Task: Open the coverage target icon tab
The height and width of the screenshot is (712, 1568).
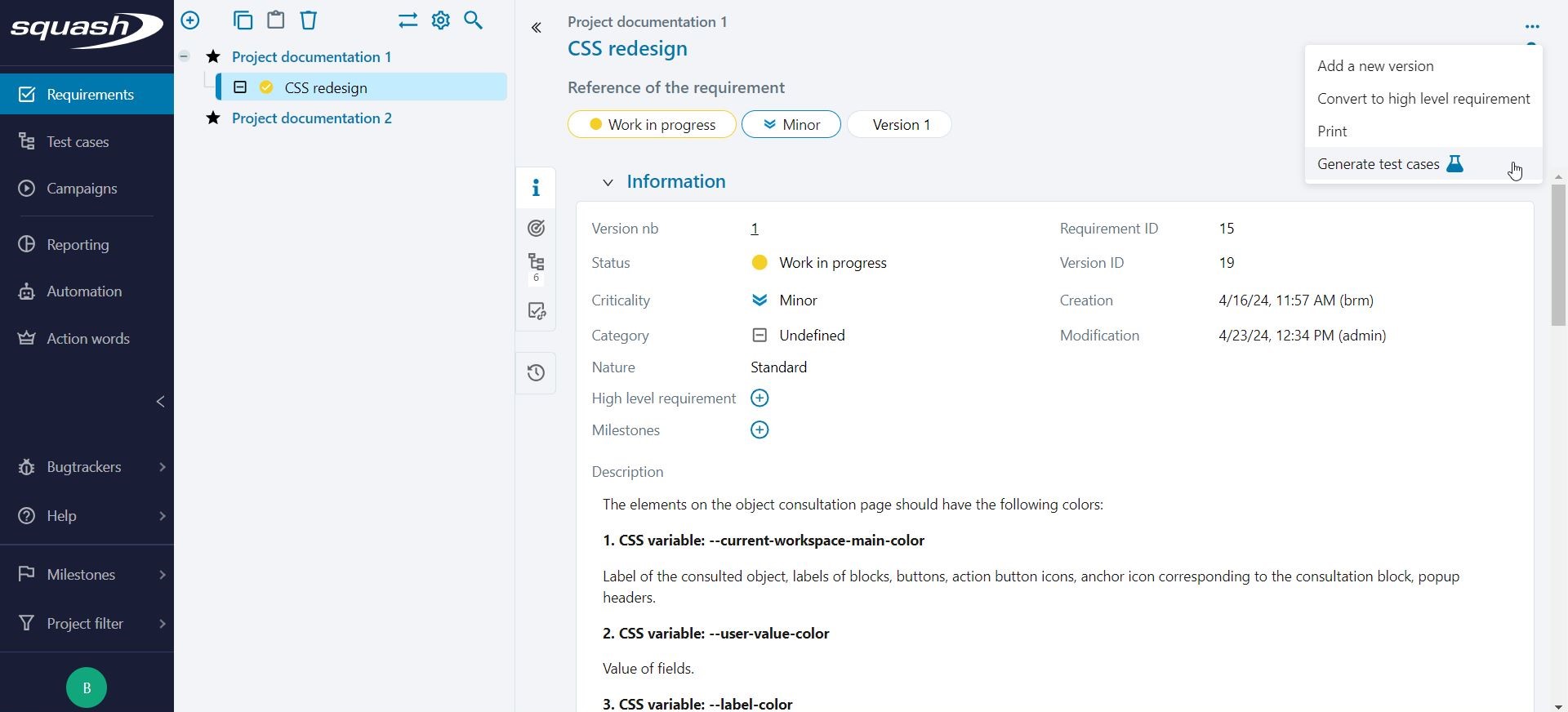Action: (x=536, y=229)
